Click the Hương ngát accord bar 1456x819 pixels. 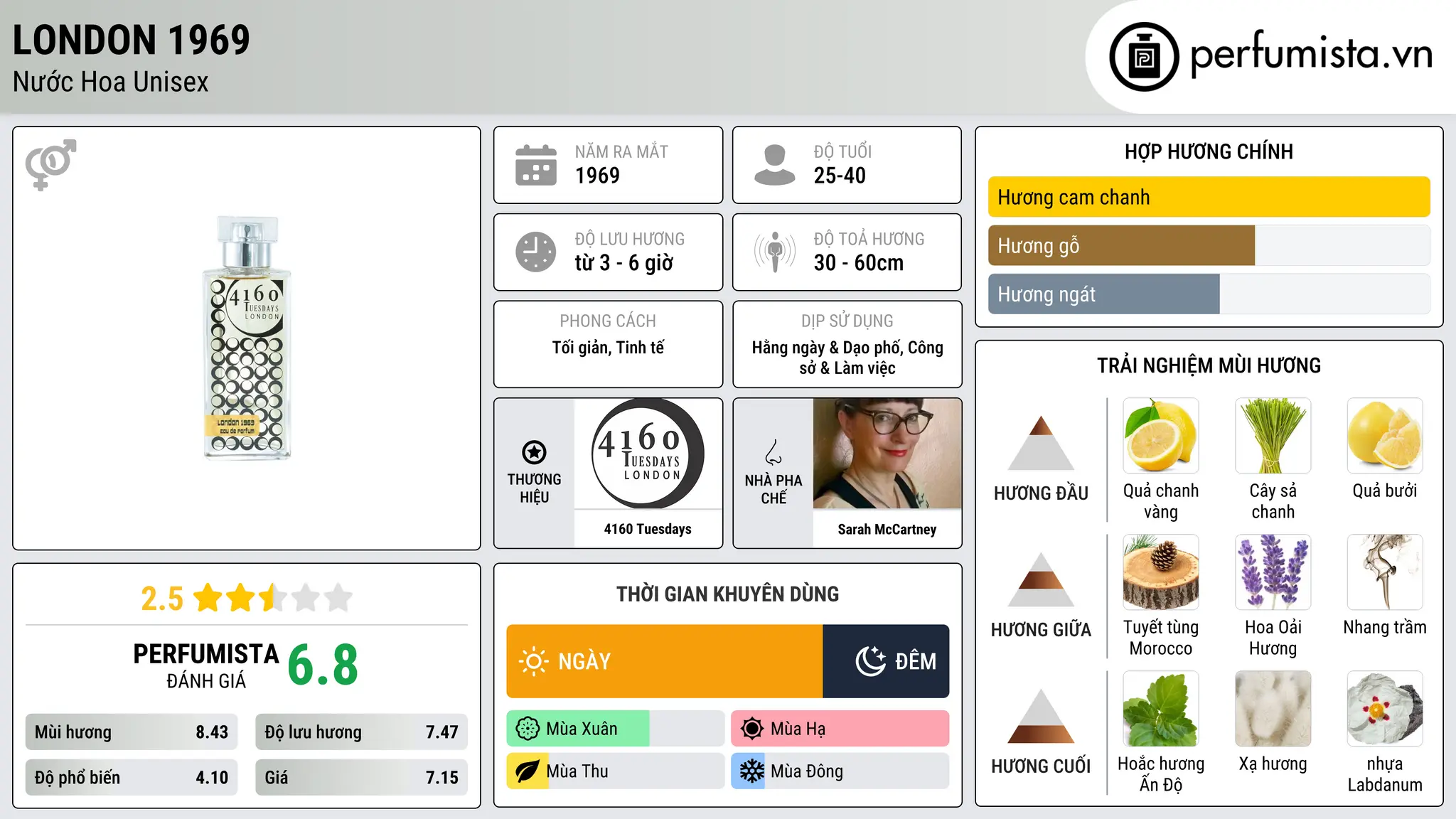(1209, 294)
